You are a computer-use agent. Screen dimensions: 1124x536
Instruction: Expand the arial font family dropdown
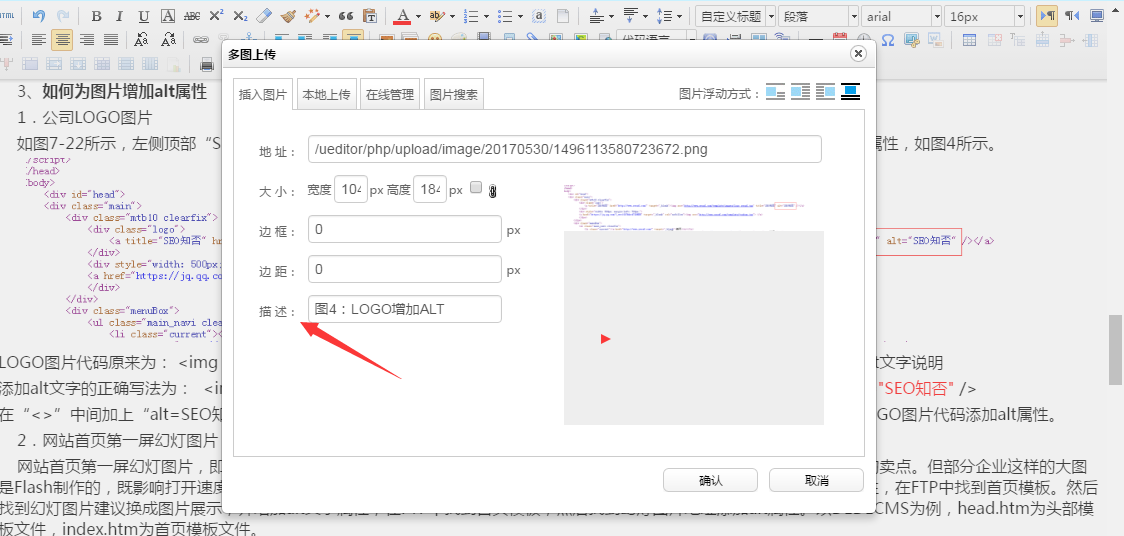901,16
